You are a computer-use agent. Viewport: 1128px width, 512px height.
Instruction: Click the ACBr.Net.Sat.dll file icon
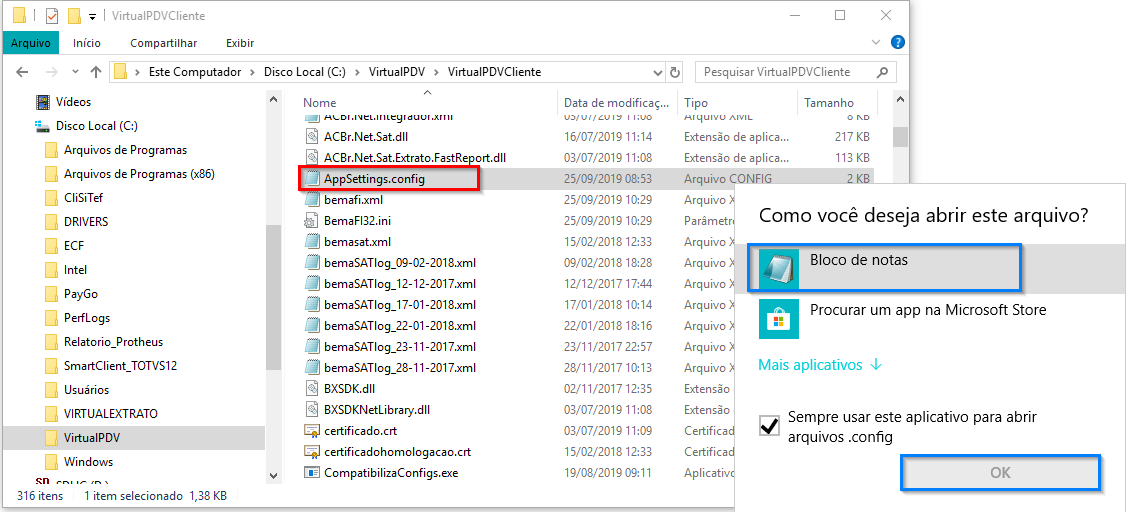tap(311, 136)
